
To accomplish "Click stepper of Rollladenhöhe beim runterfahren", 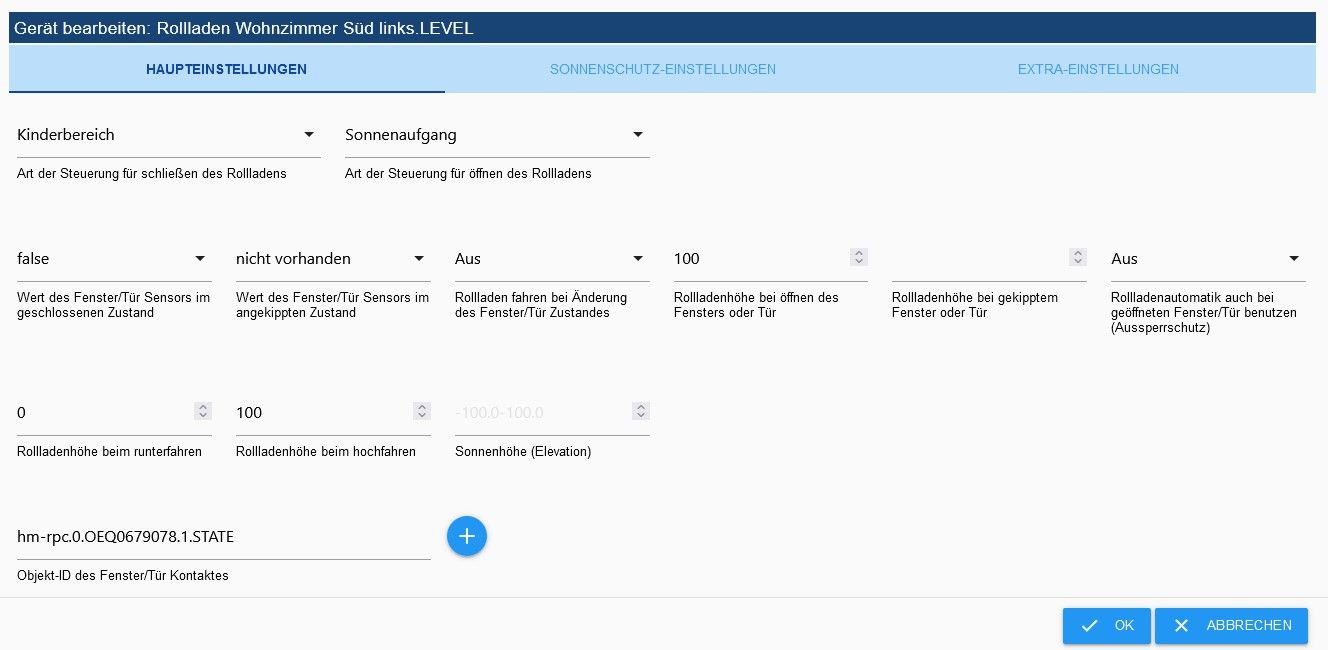I will pyautogui.click(x=203, y=412).
